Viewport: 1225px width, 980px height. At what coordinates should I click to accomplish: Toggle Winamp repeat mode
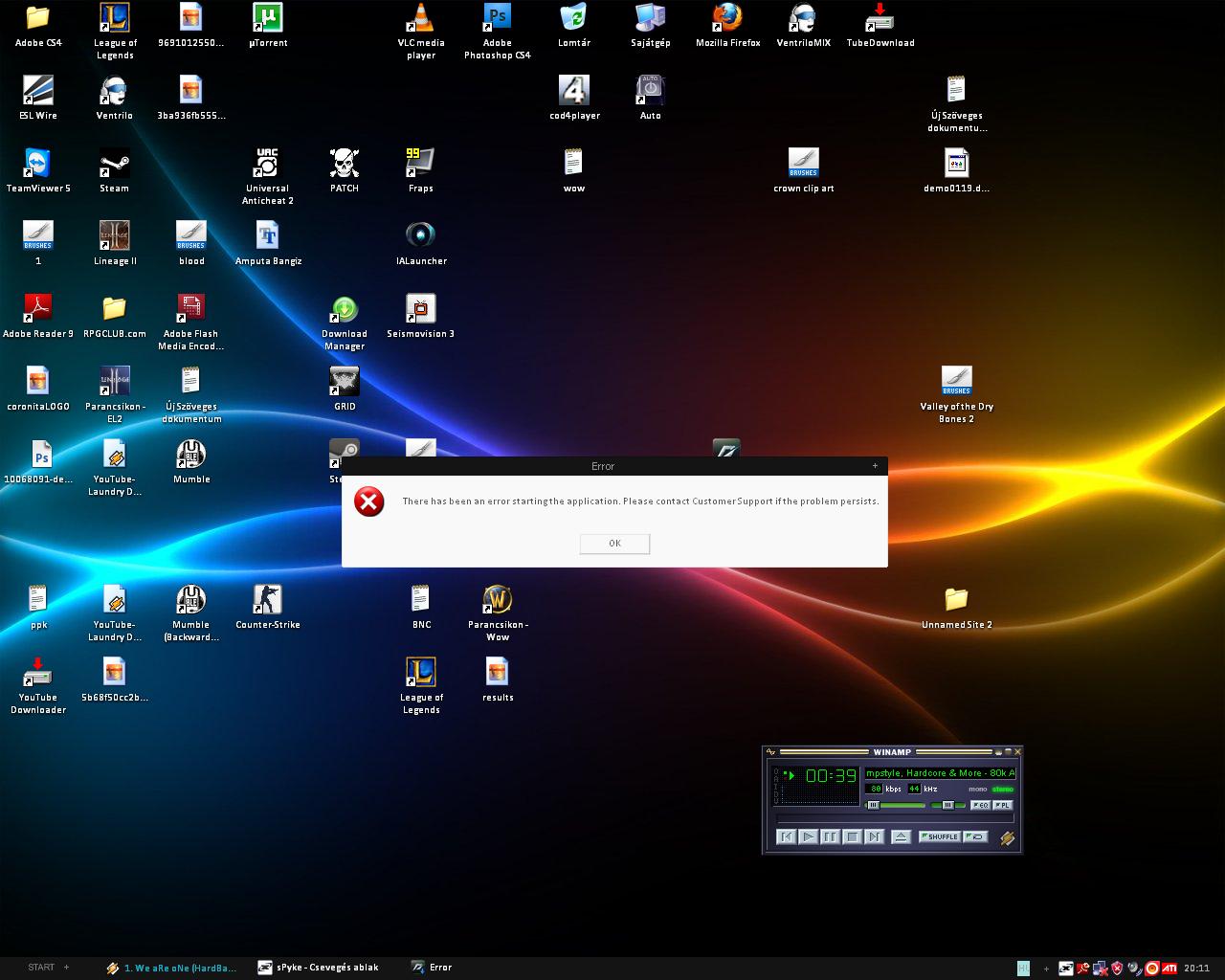click(975, 836)
